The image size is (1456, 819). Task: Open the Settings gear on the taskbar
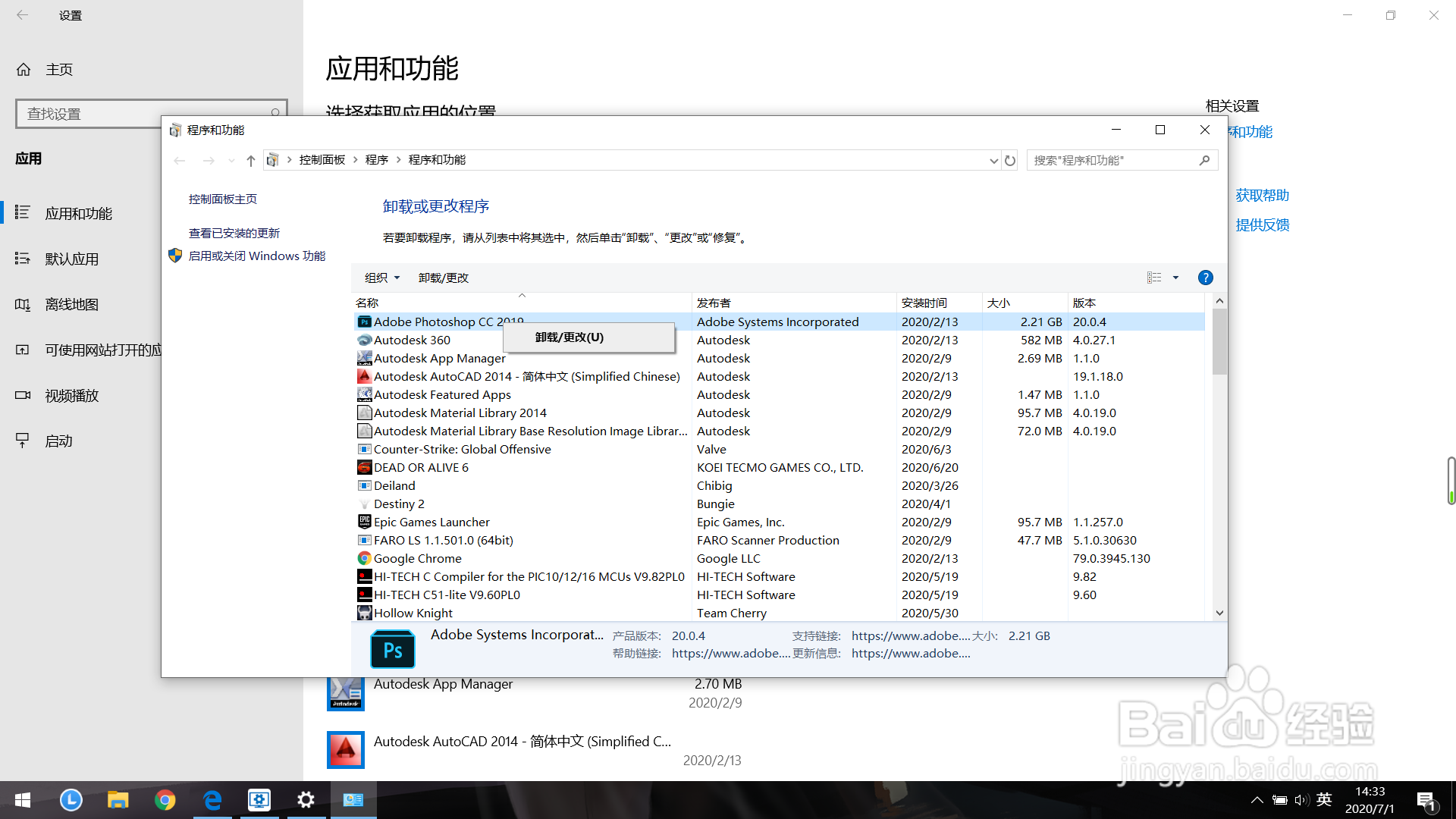[306, 799]
